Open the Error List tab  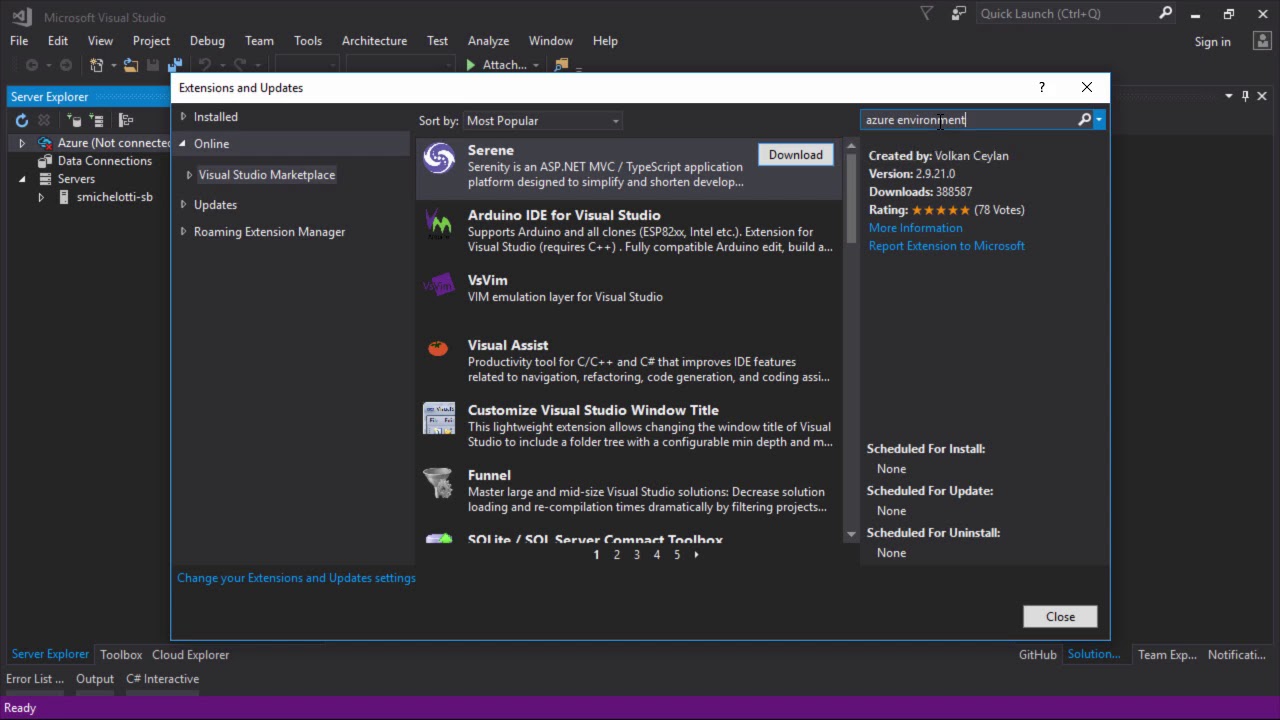point(35,679)
